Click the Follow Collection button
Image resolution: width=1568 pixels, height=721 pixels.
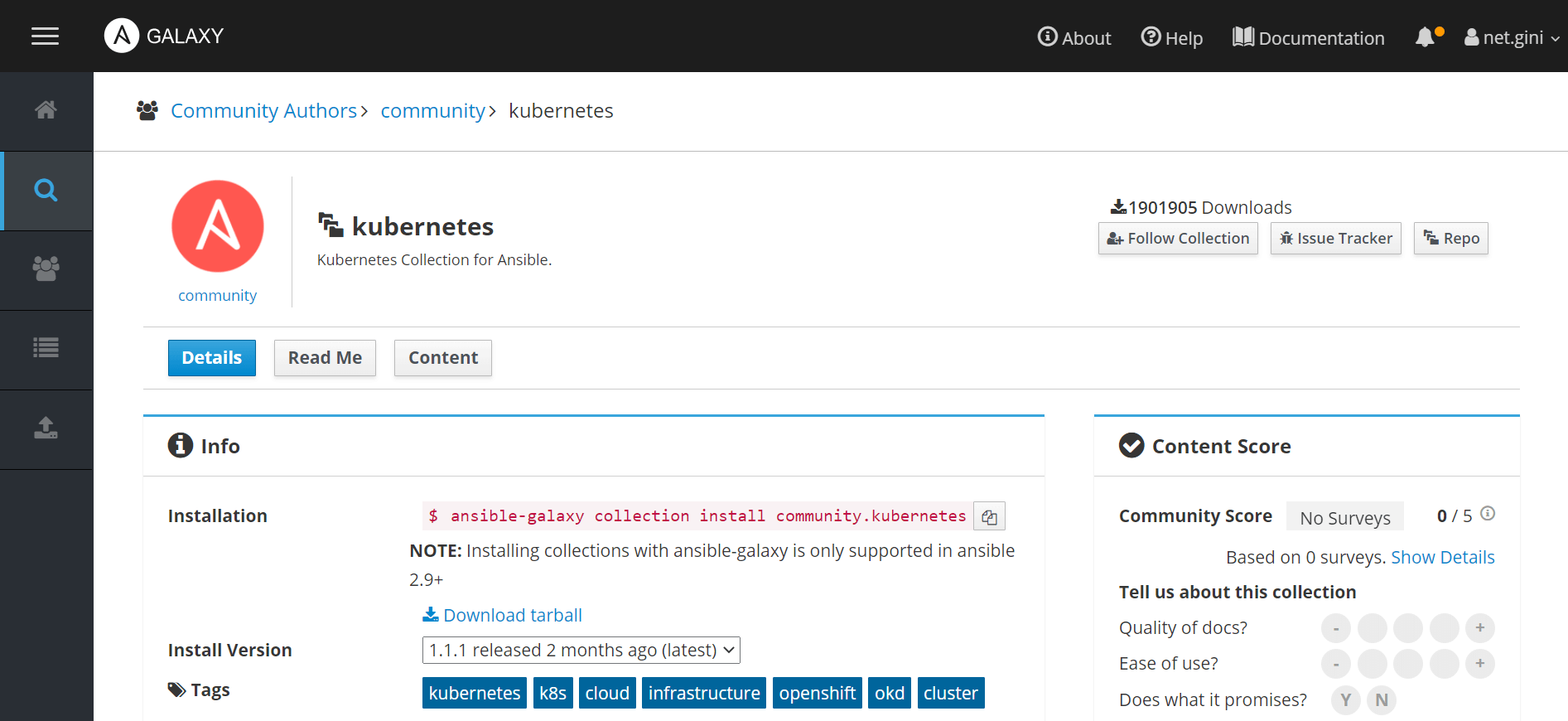1177,239
